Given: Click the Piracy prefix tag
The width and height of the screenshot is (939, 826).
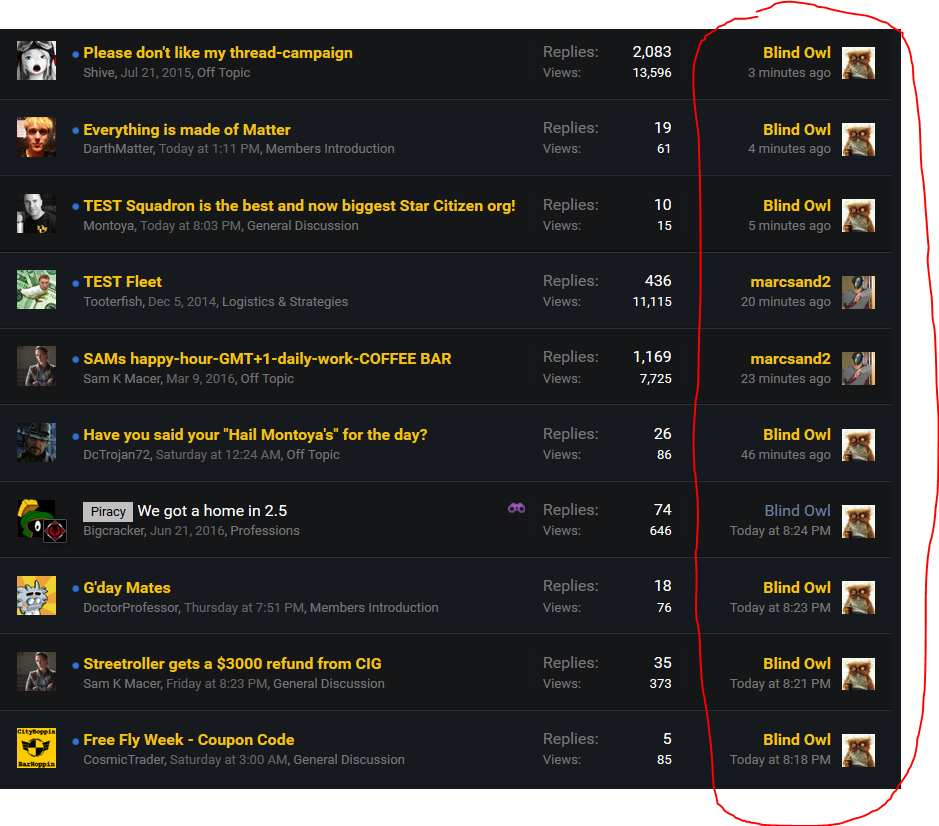Looking at the screenshot, I should point(108,512).
